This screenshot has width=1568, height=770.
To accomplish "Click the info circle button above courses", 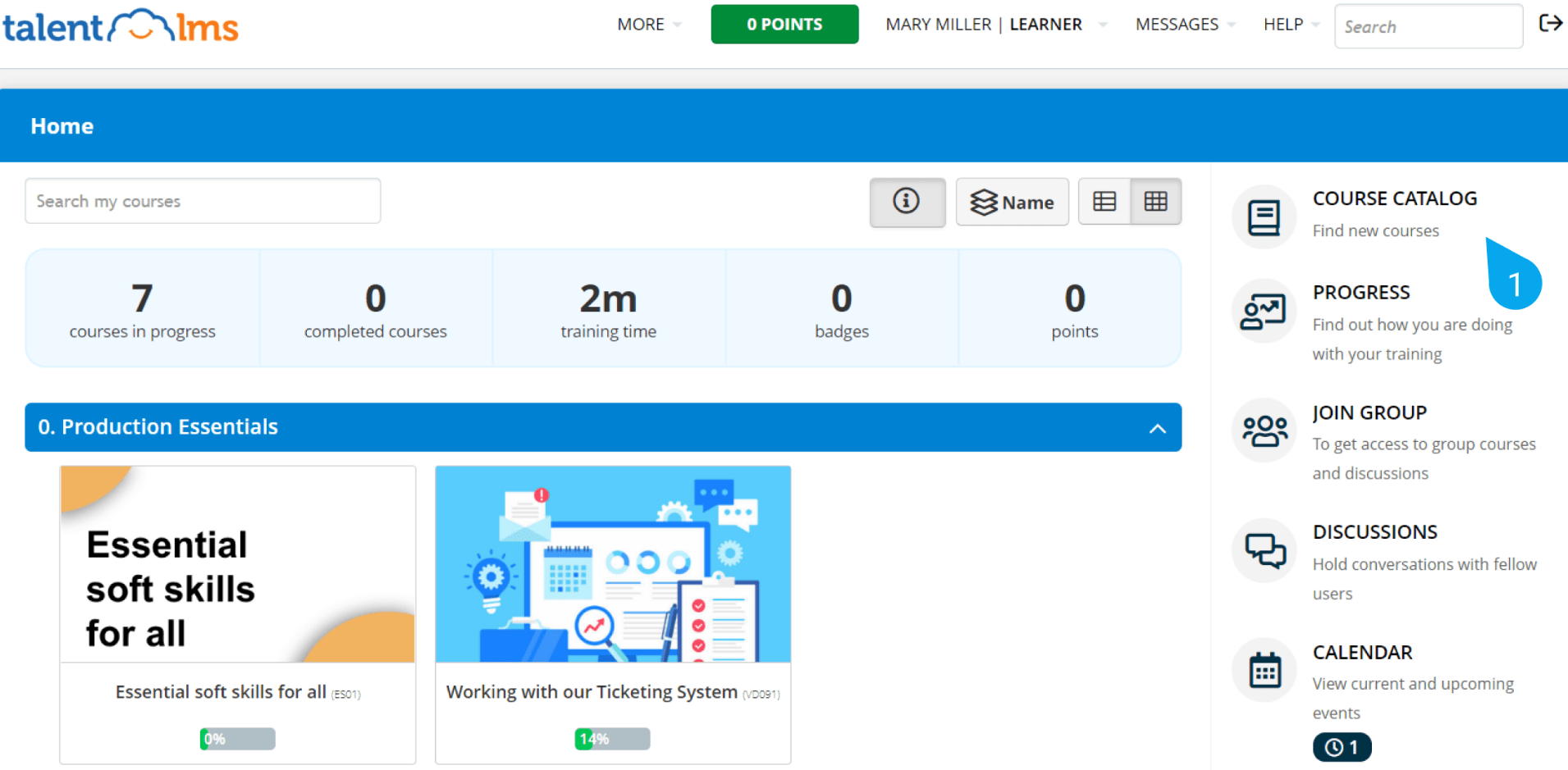I will (907, 202).
